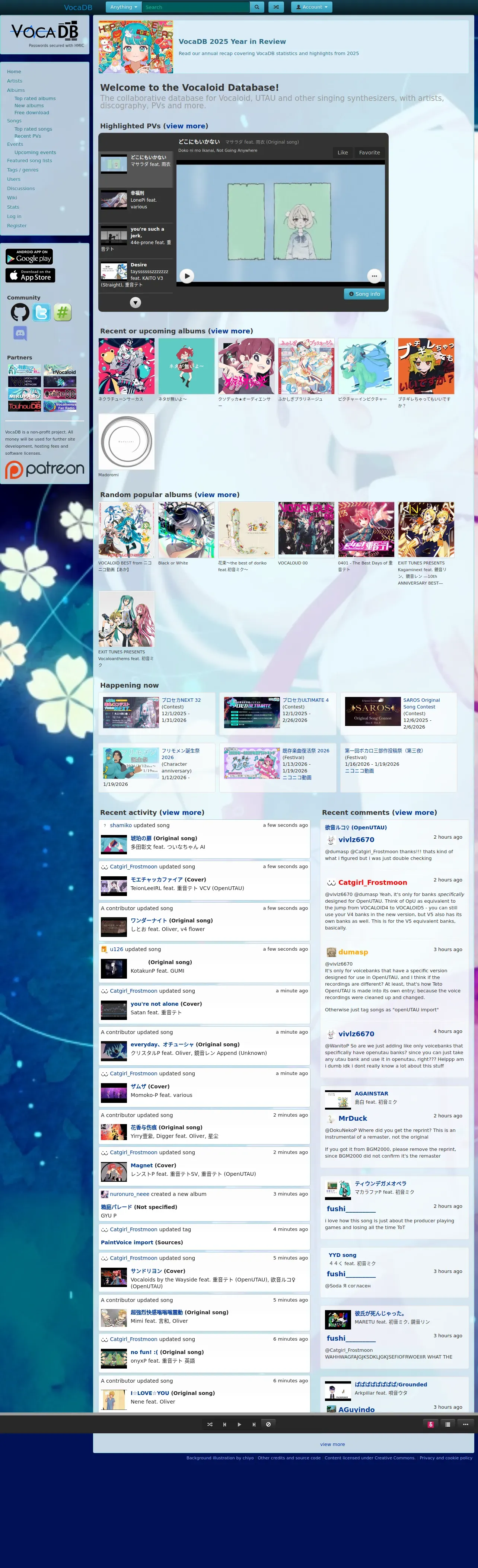Click the pink S icon in player bar
The image size is (478, 1568).
pyautogui.click(x=431, y=1424)
